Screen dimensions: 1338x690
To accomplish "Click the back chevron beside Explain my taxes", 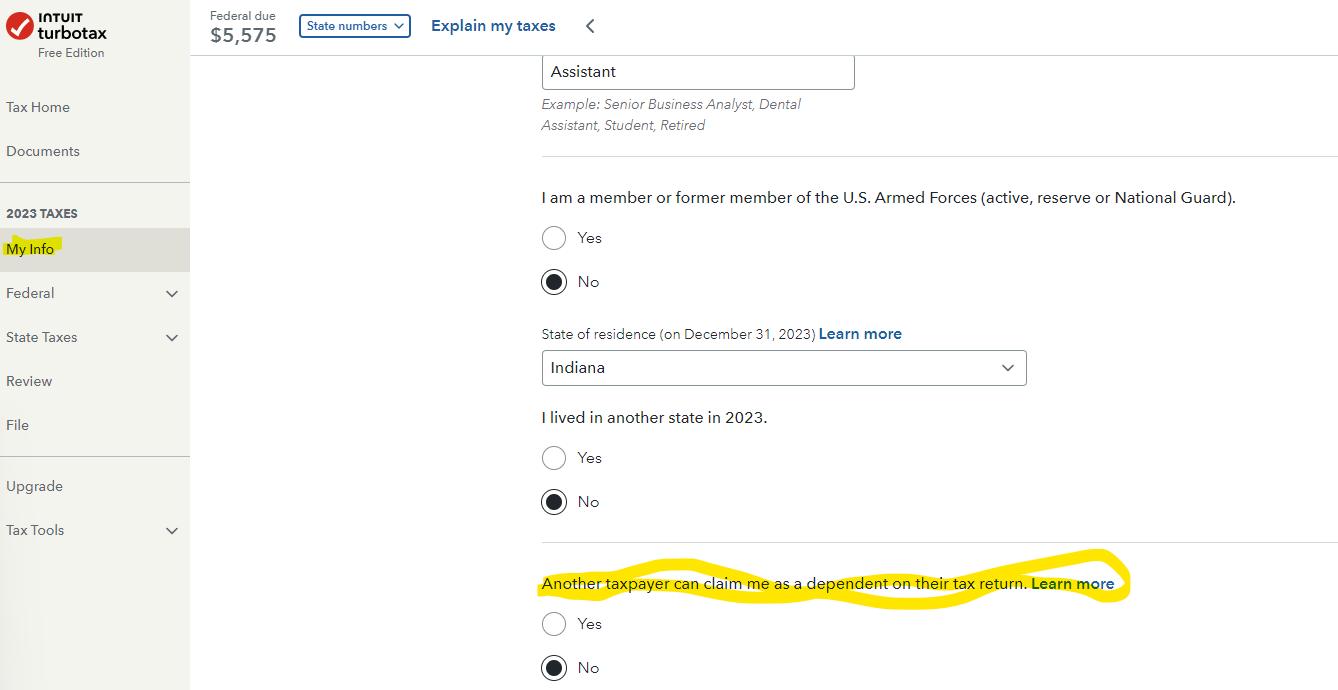I will [590, 26].
